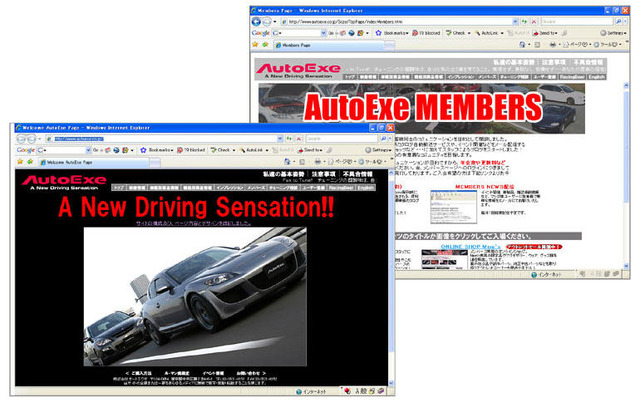
Task: Open recent pages dropdown in Members window
Action: point(275,22)
